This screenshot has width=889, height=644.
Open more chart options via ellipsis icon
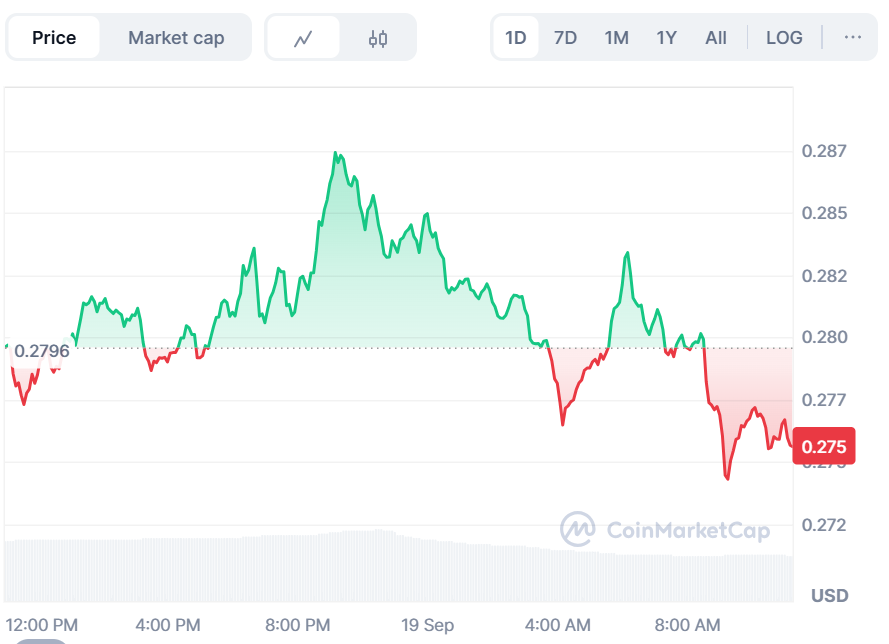(852, 37)
